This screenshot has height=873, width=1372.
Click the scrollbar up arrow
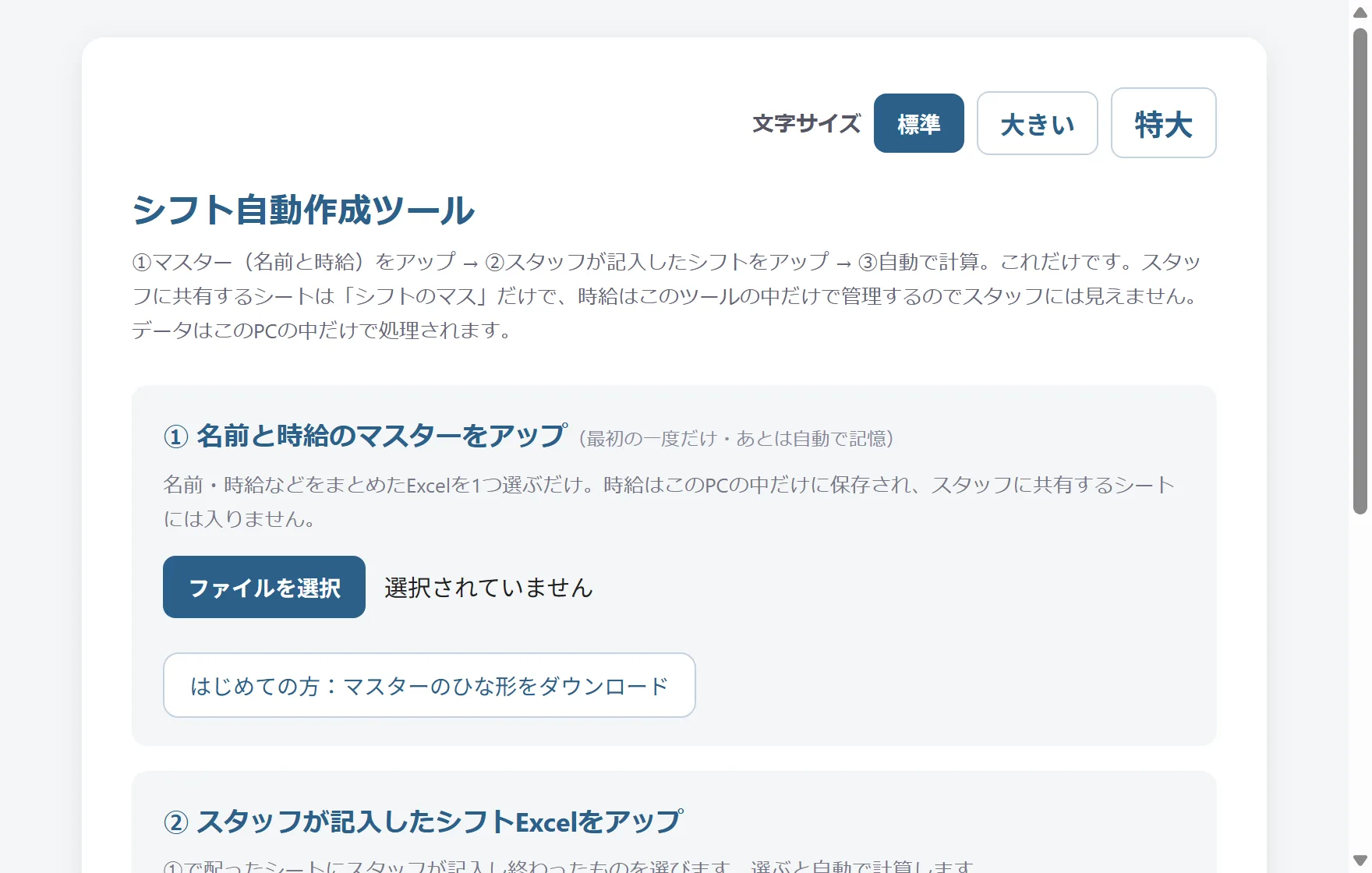(x=1360, y=12)
